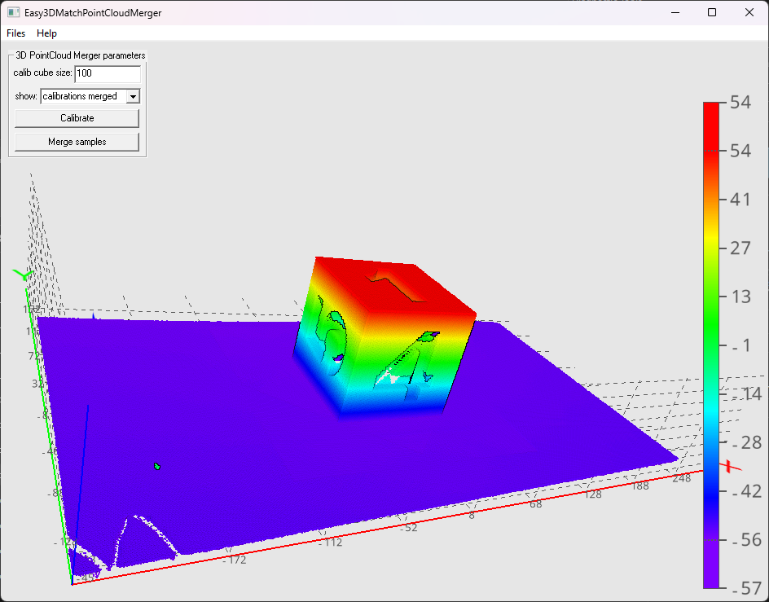
Task: Close the Easy3DMatchPointCloudMerger window
Action: 747,12
